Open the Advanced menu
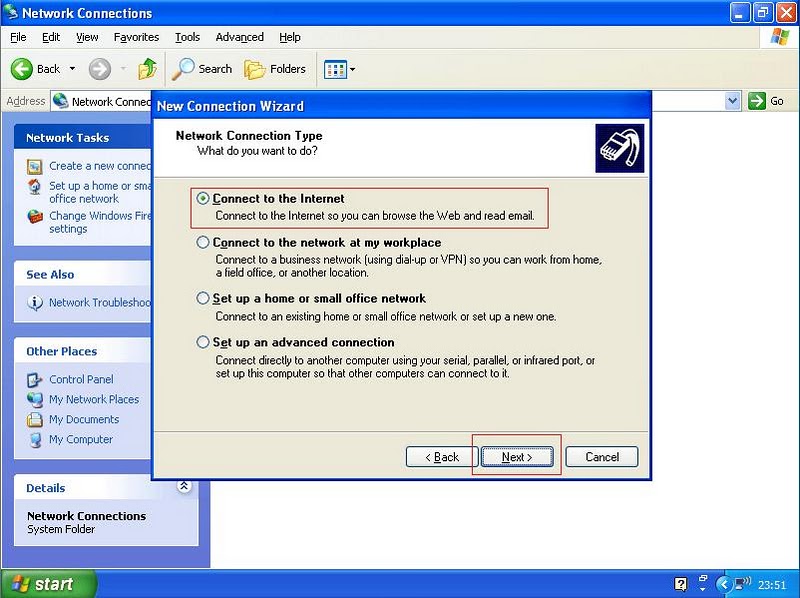 coord(239,37)
